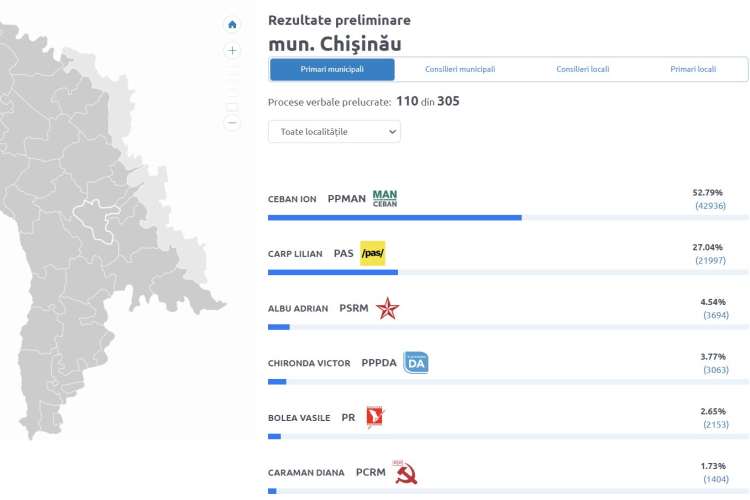The width and height of the screenshot is (750, 500).
Task: Zoom out with the minus button
Action: click(232, 123)
